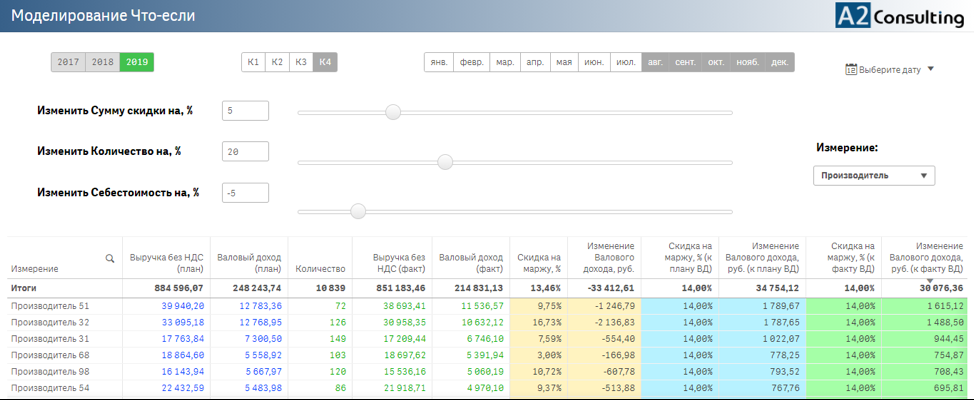Click the sort arrow above last column
The height and width of the screenshot is (400, 974).
pos(929,280)
